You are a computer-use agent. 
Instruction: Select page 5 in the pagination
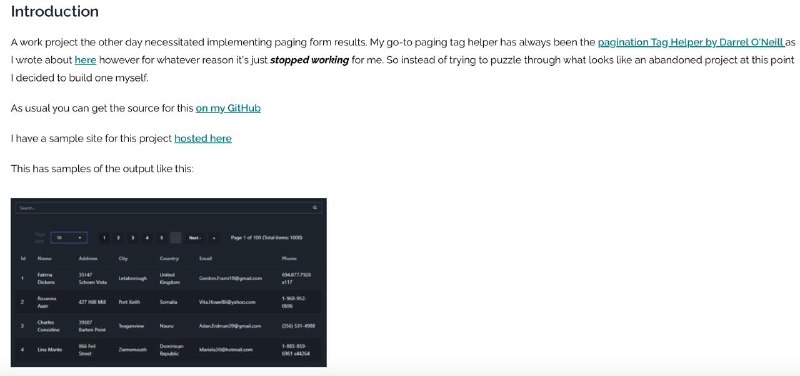point(161,238)
